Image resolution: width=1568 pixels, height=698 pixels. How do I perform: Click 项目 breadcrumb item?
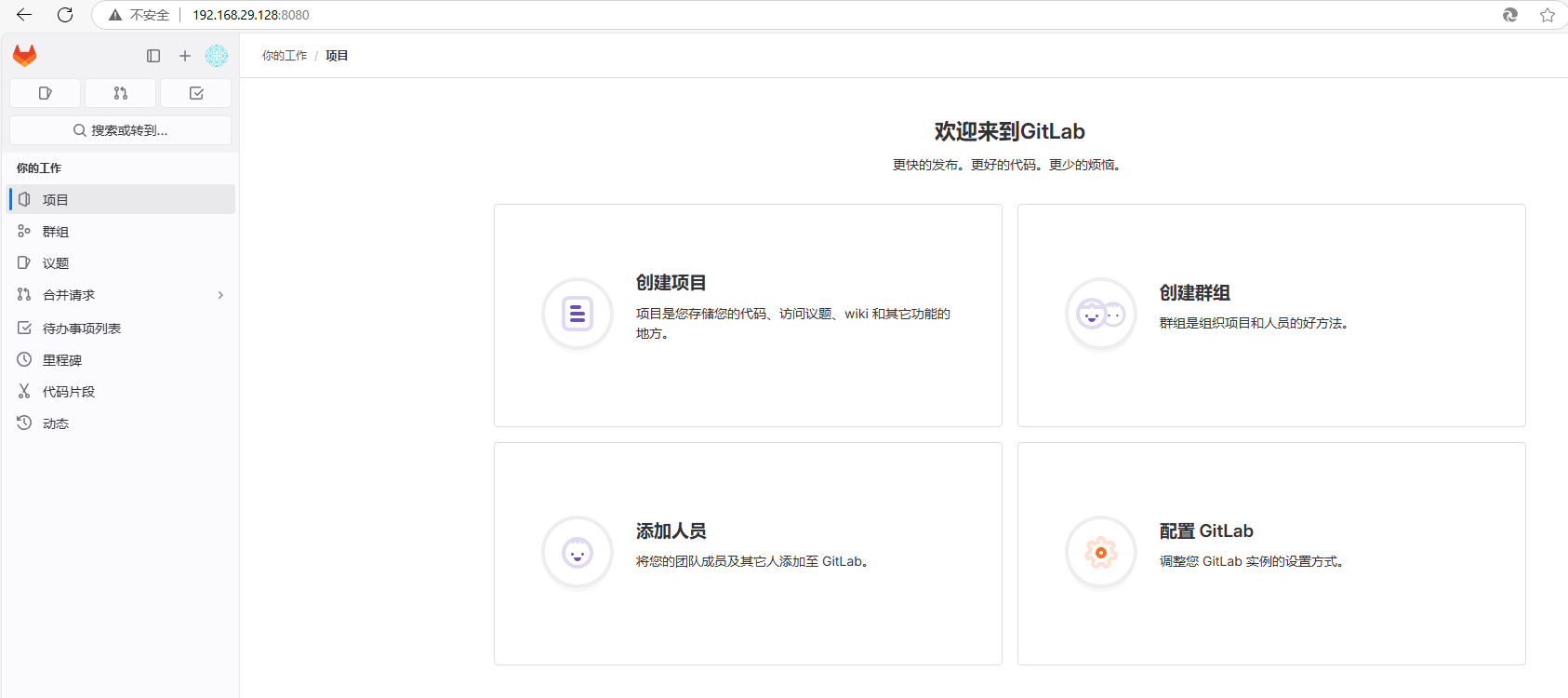pyautogui.click(x=337, y=56)
